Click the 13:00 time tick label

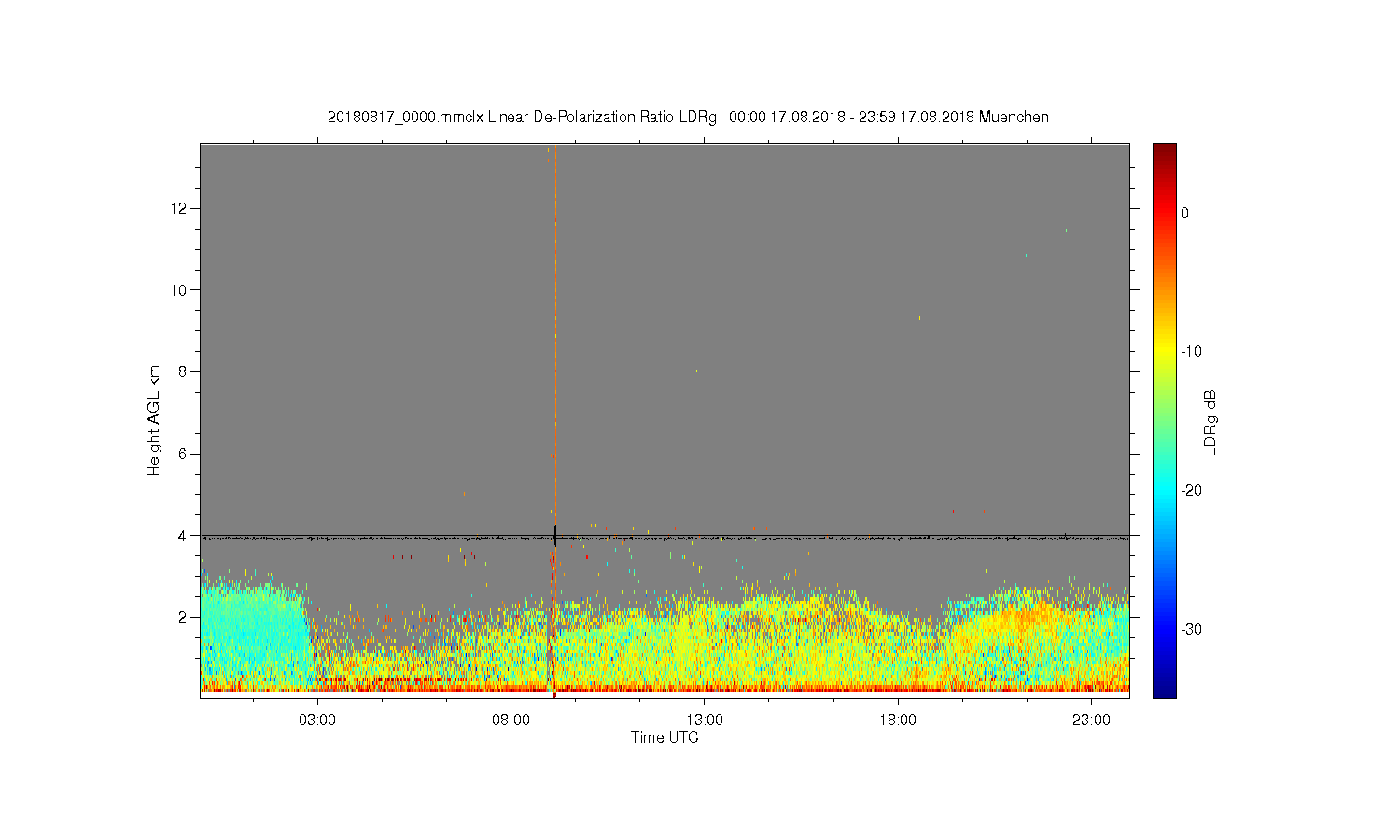pyautogui.click(x=705, y=721)
